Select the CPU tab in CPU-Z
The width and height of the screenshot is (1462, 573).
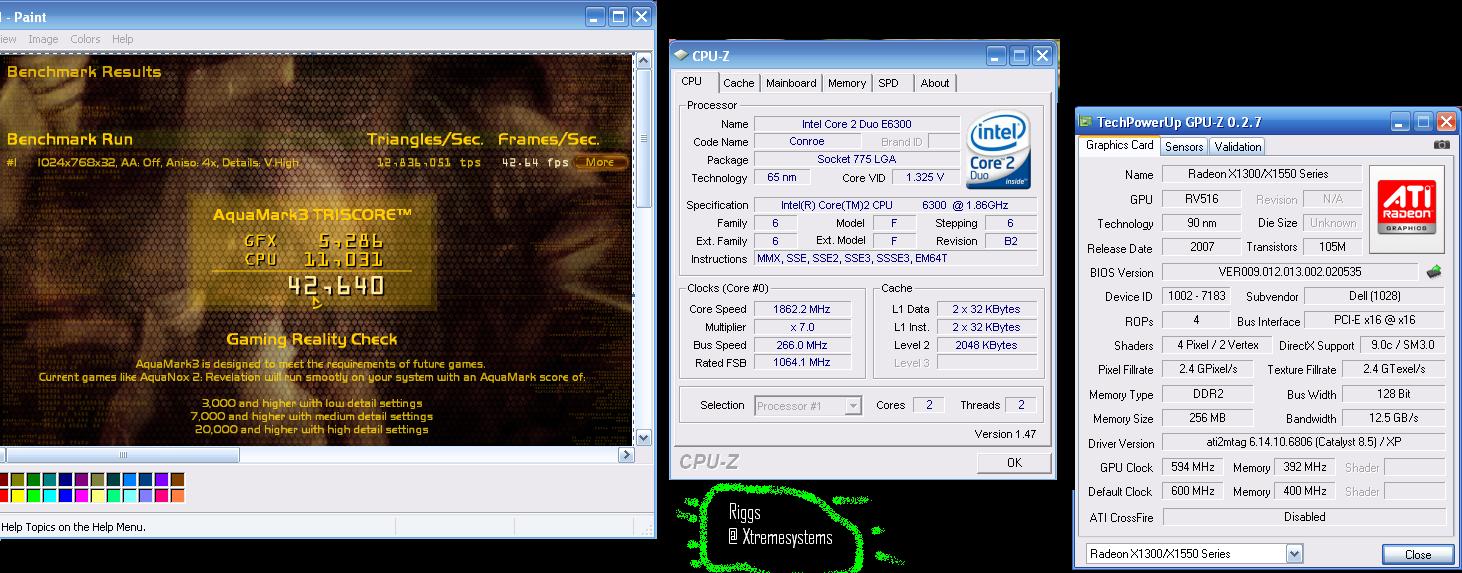tap(692, 82)
